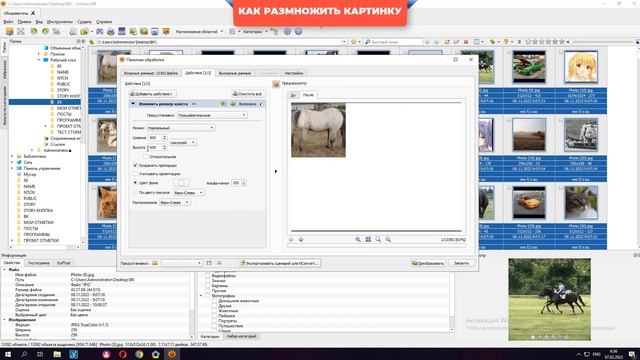Screen dimensions: 640x360
Task: Switch to Набор категорий tab
Action: pos(242,336)
